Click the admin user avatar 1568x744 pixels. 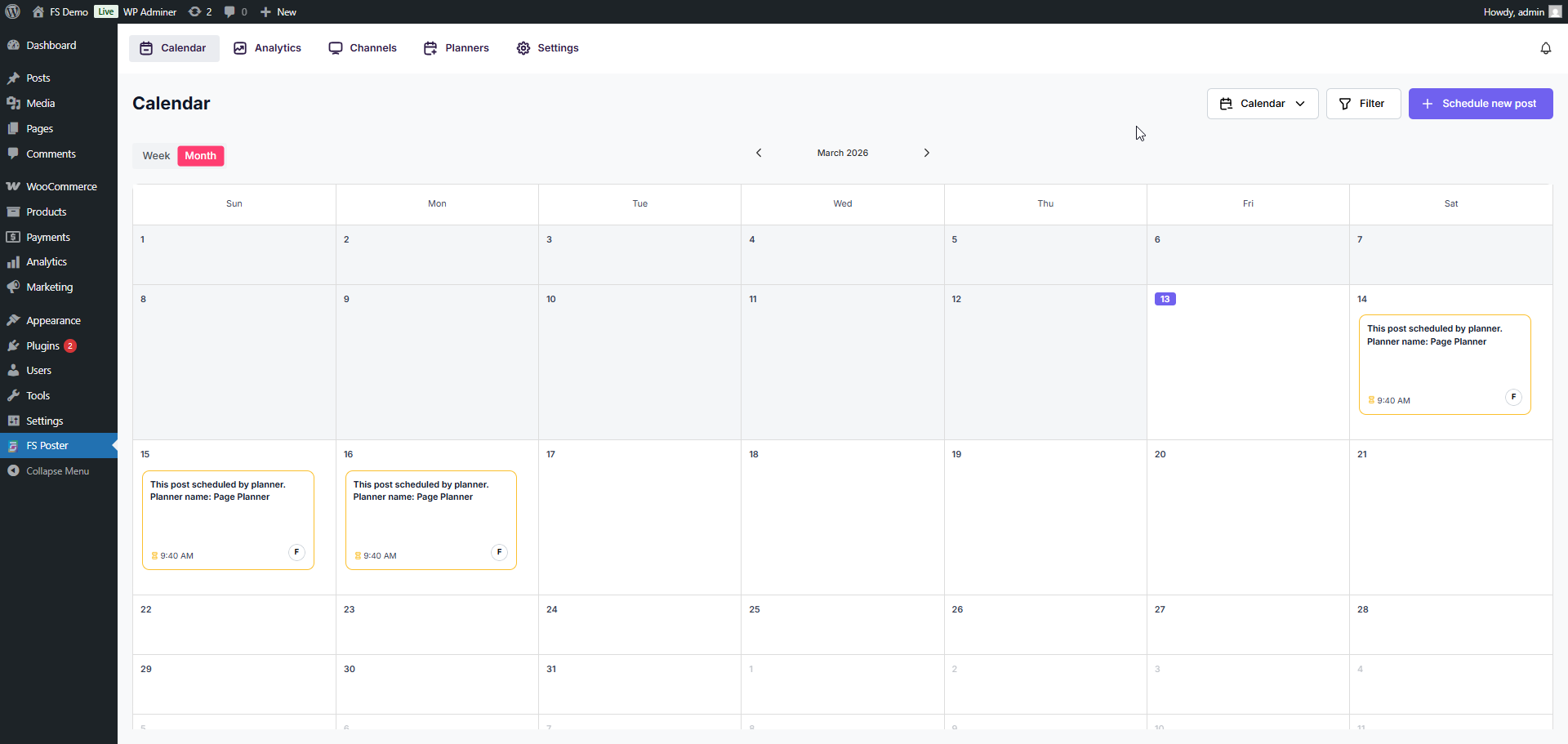pyautogui.click(x=1555, y=11)
